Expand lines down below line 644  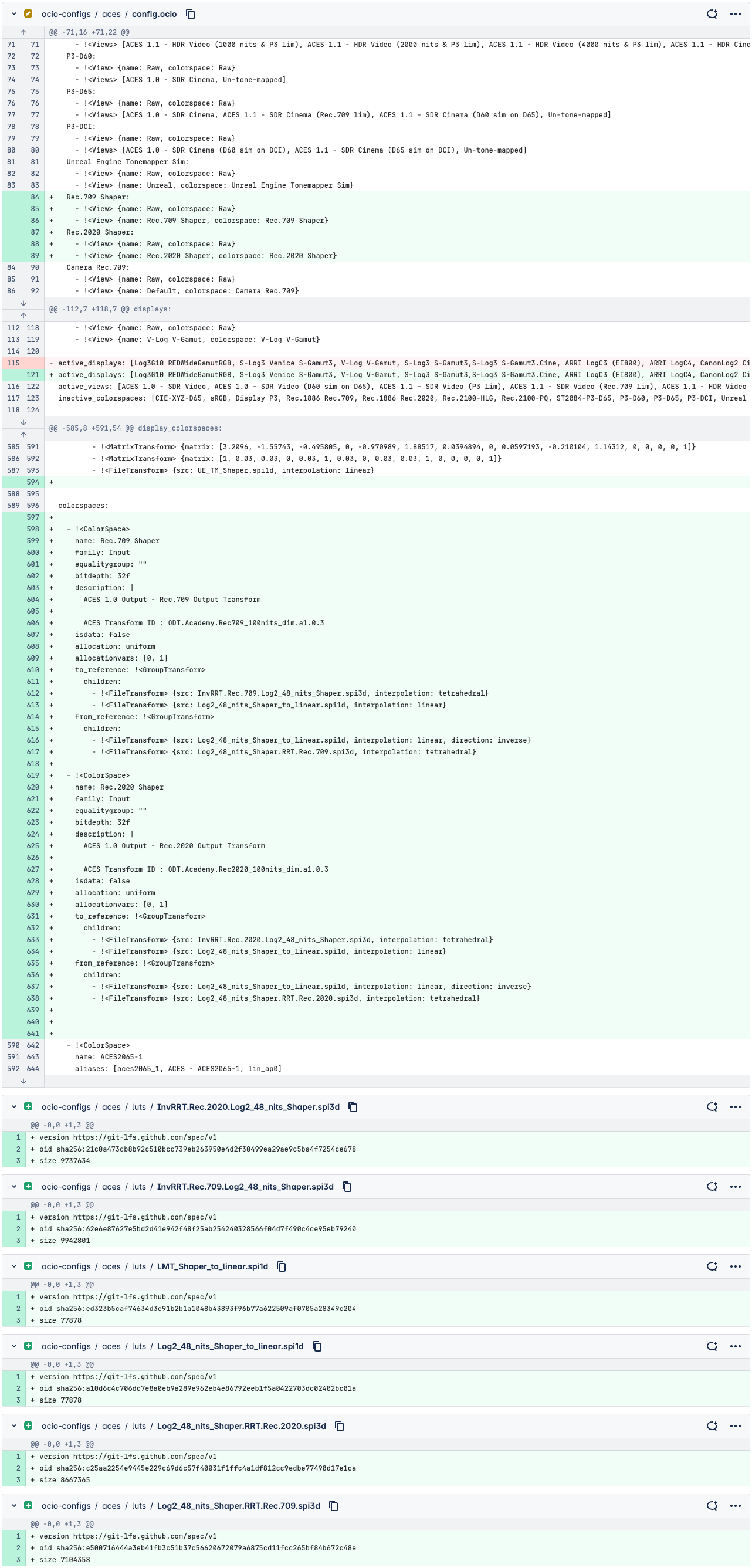tap(23, 1081)
